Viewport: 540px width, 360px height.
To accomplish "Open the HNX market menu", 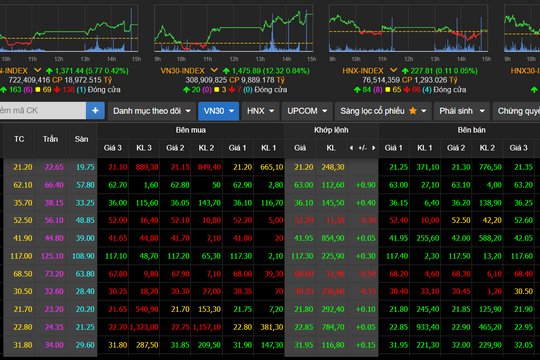I will [x=260, y=111].
